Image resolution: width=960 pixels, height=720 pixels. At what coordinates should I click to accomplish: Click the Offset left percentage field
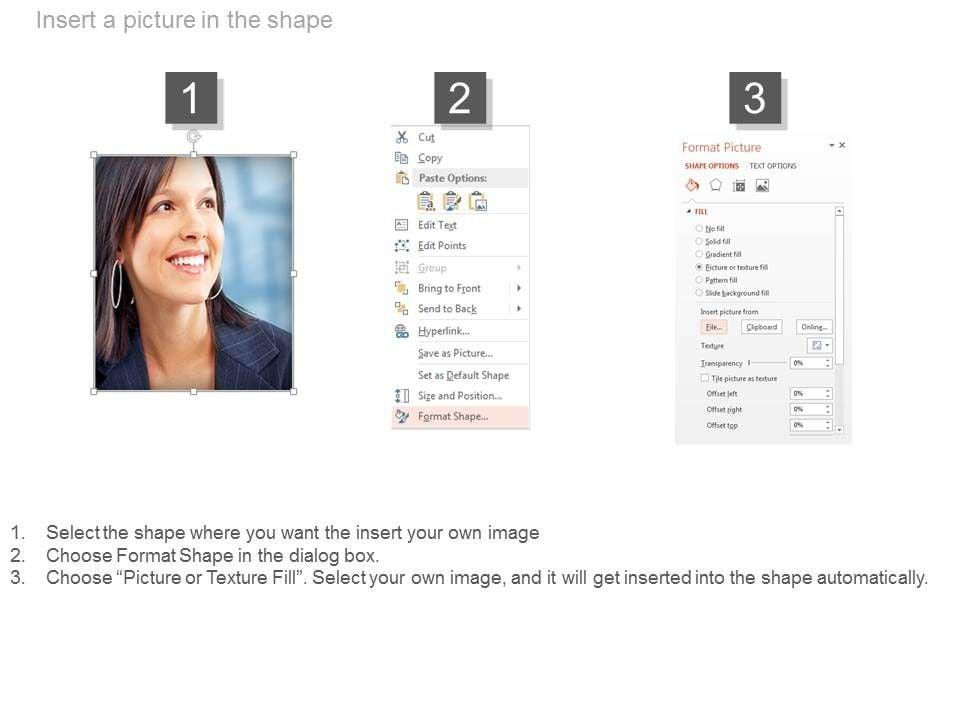coord(811,394)
